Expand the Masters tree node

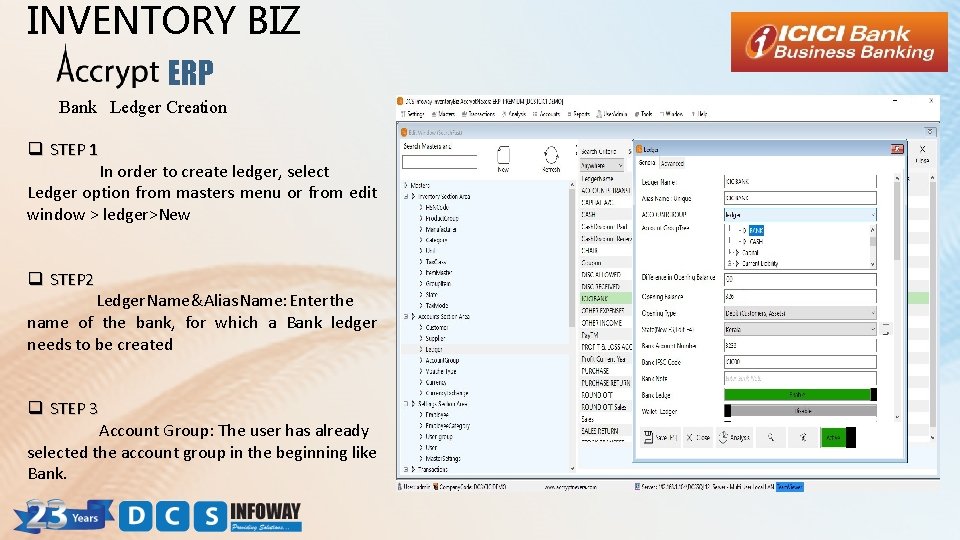406,186
